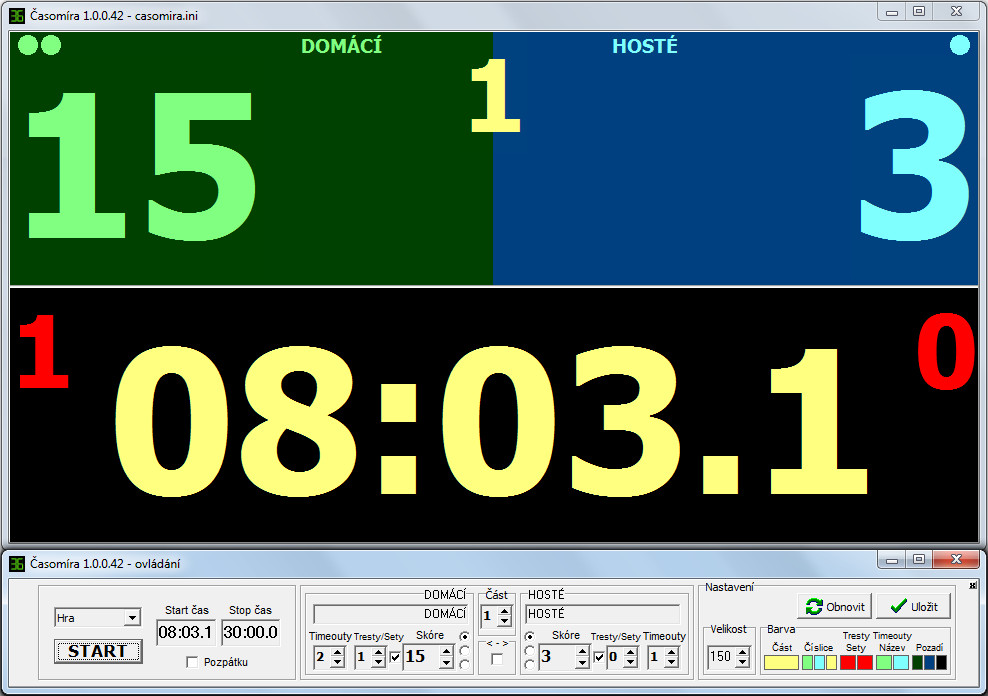Close the ovládání control window

[956, 559]
